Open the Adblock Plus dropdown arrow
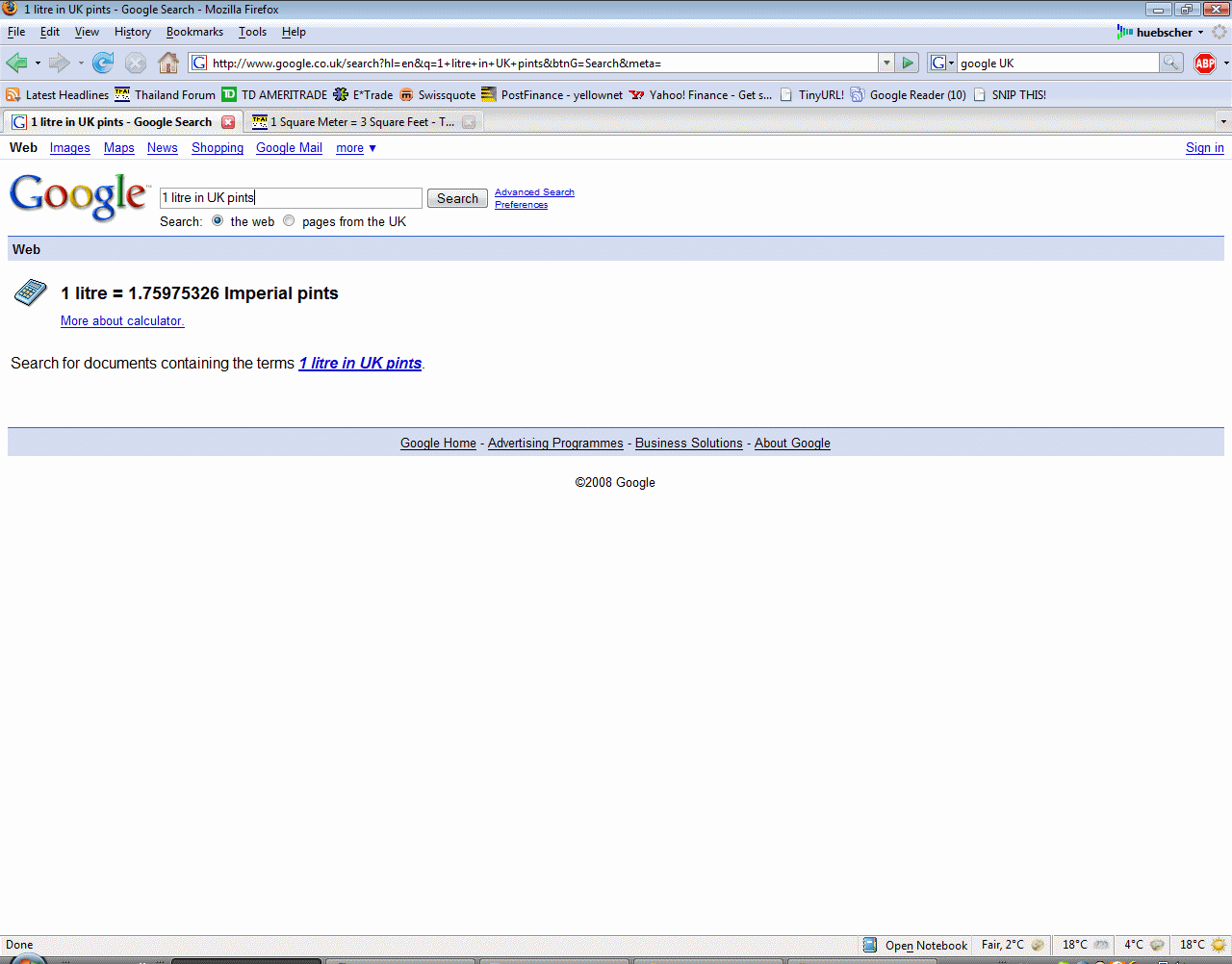This screenshot has width=1232, height=964. (x=1225, y=63)
